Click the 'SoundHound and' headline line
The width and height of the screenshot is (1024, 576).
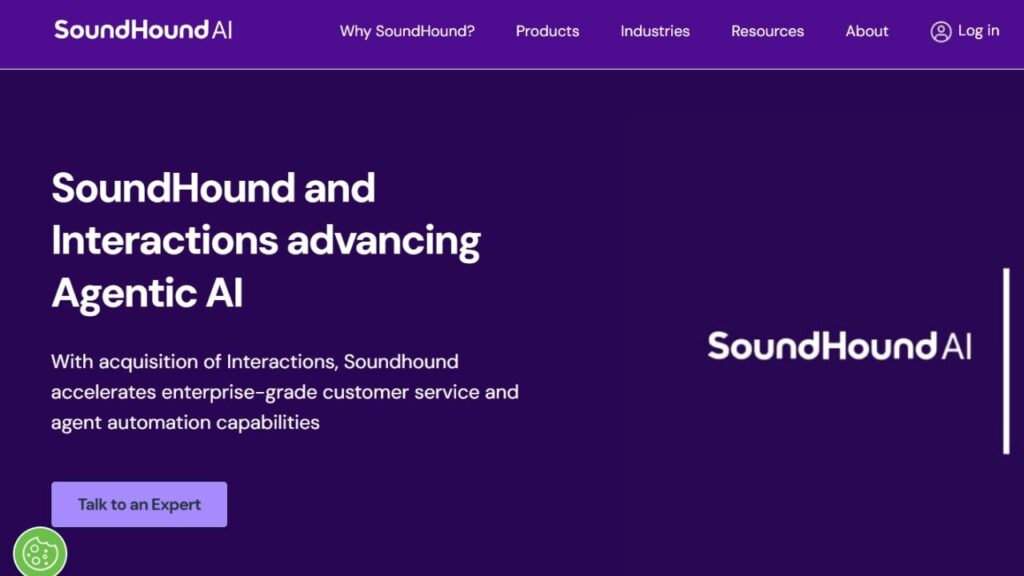point(213,188)
